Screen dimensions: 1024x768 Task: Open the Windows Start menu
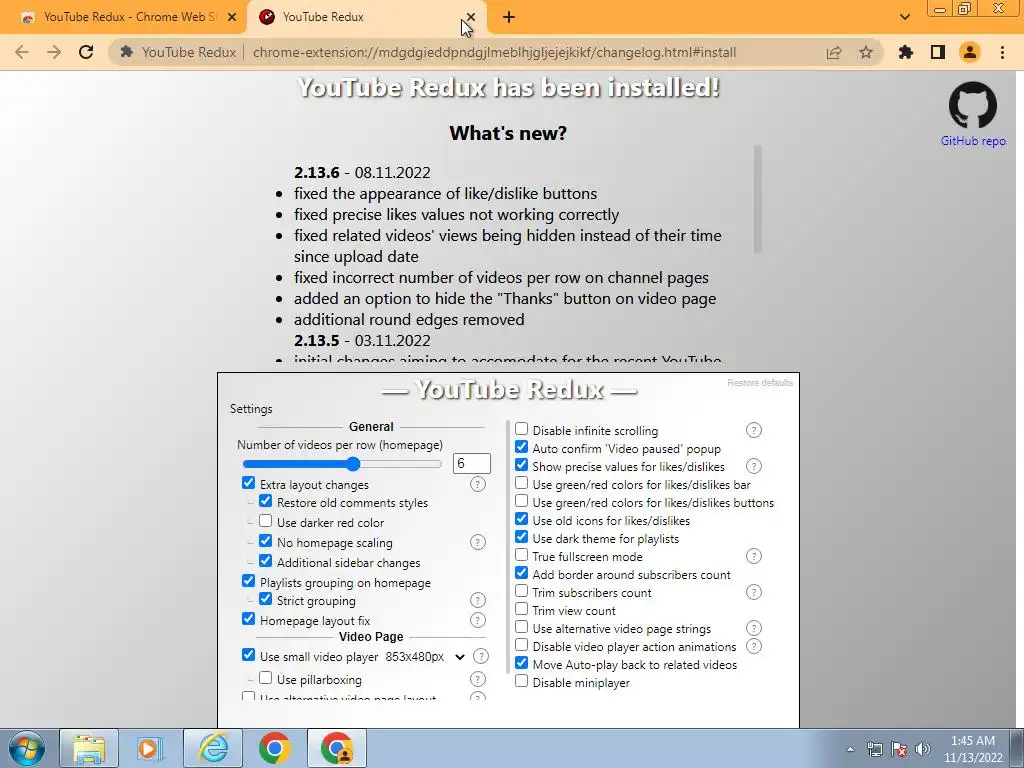27,748
